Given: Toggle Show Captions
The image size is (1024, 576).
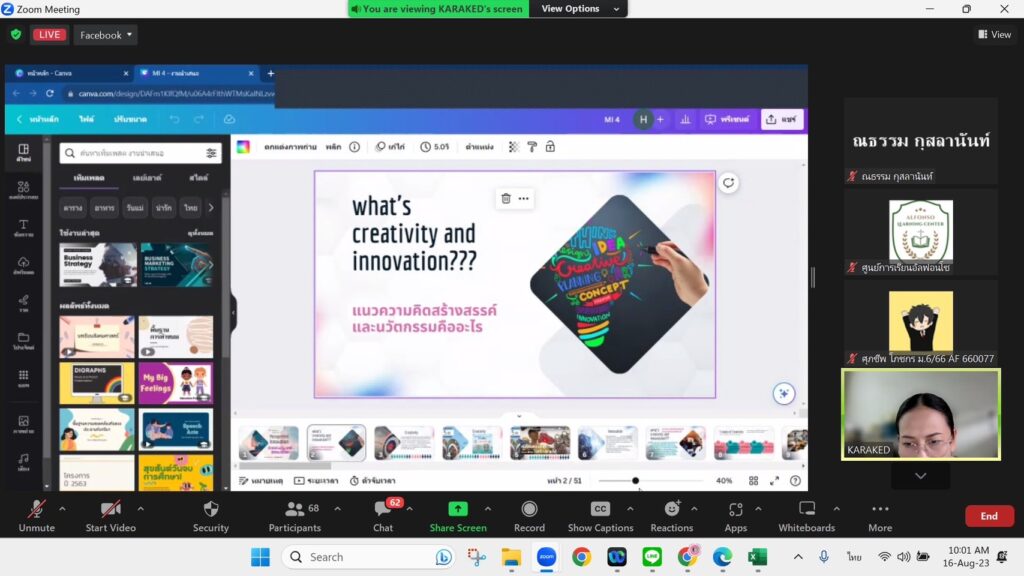Looking at the screenshot, I should click(x=600, y=515).
